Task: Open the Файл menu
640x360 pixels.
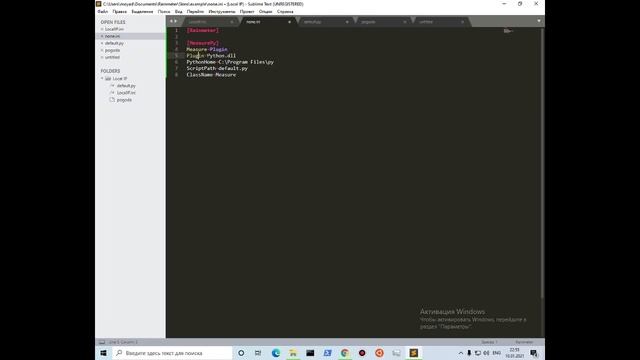Action: click(103, 11)
